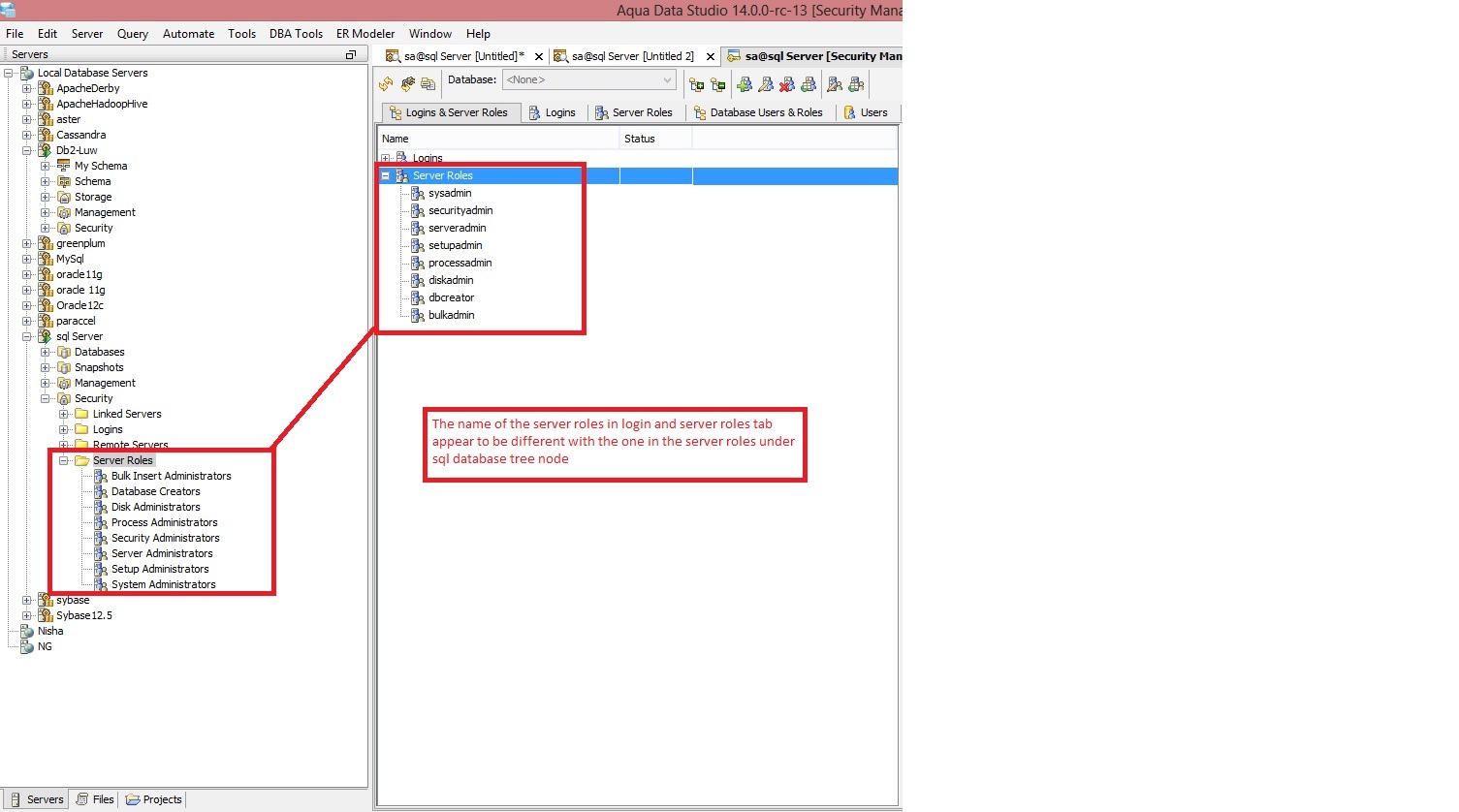
Task: Expand the oracle11g server node
Action: pos(27,274)
